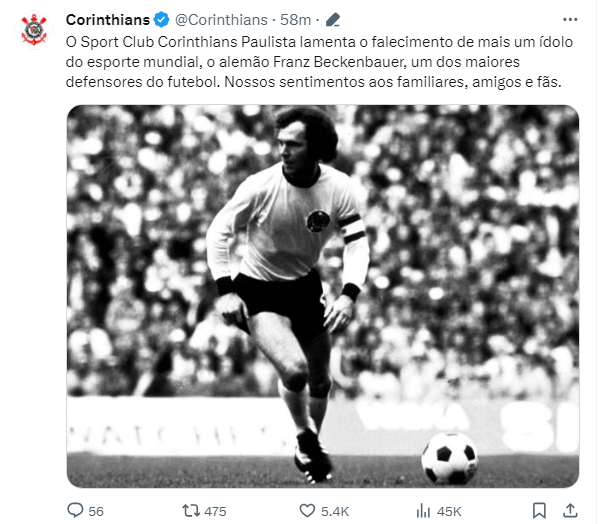Open view analytics bar chart icon
This screenshot has height=524, width=614.
tap(423, 511)
